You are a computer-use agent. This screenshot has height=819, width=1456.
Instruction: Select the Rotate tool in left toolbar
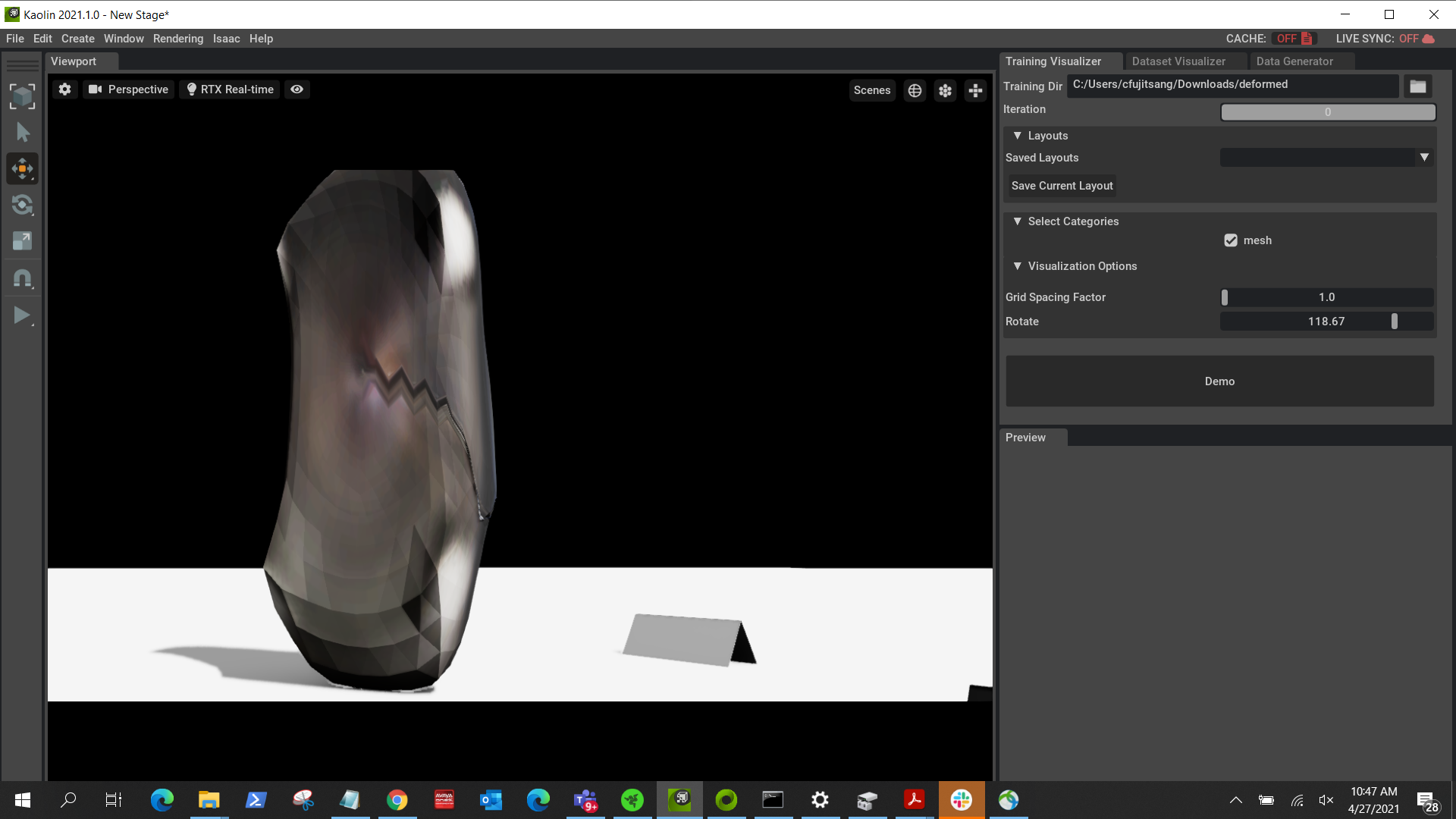coord(22,205)
